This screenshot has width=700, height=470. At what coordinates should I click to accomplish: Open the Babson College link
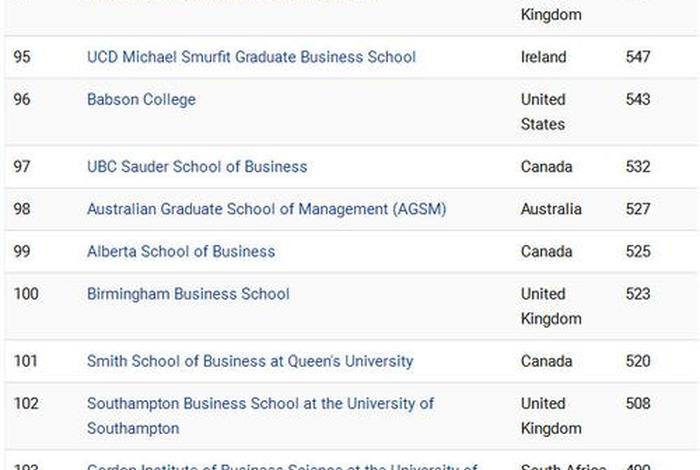pyautogui.click(x=141, y=100)
